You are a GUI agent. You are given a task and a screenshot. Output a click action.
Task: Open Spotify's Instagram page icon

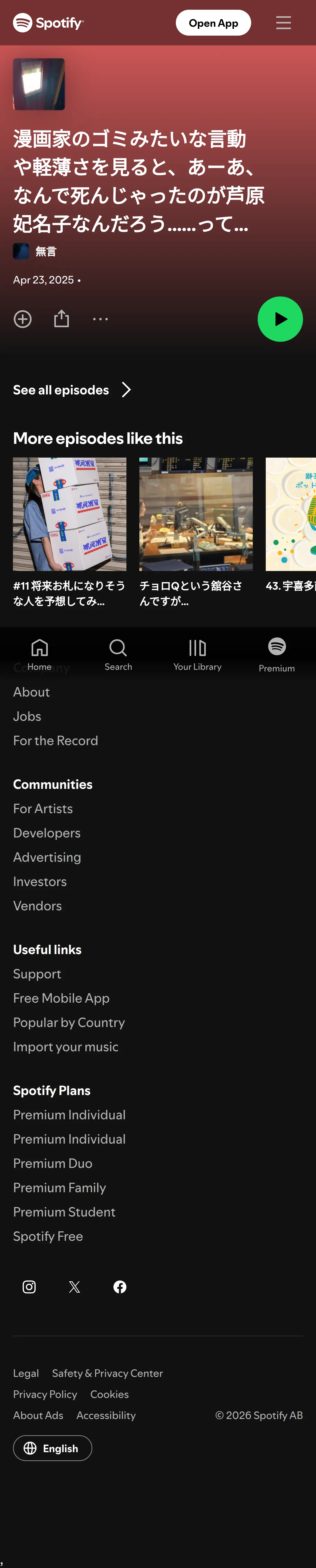coord(29,1286)
